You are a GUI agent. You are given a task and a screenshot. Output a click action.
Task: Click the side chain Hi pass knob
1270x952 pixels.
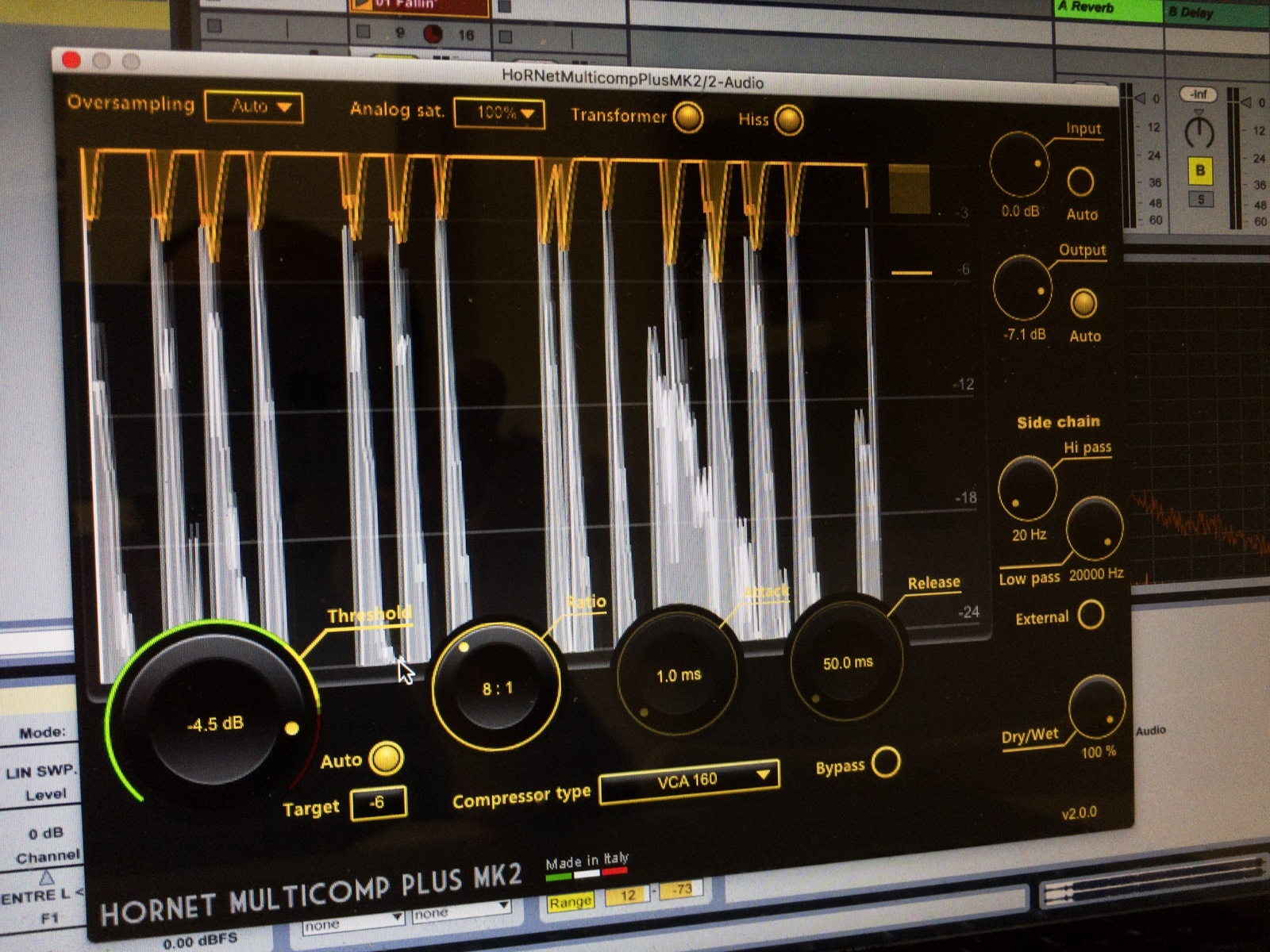1027,488
